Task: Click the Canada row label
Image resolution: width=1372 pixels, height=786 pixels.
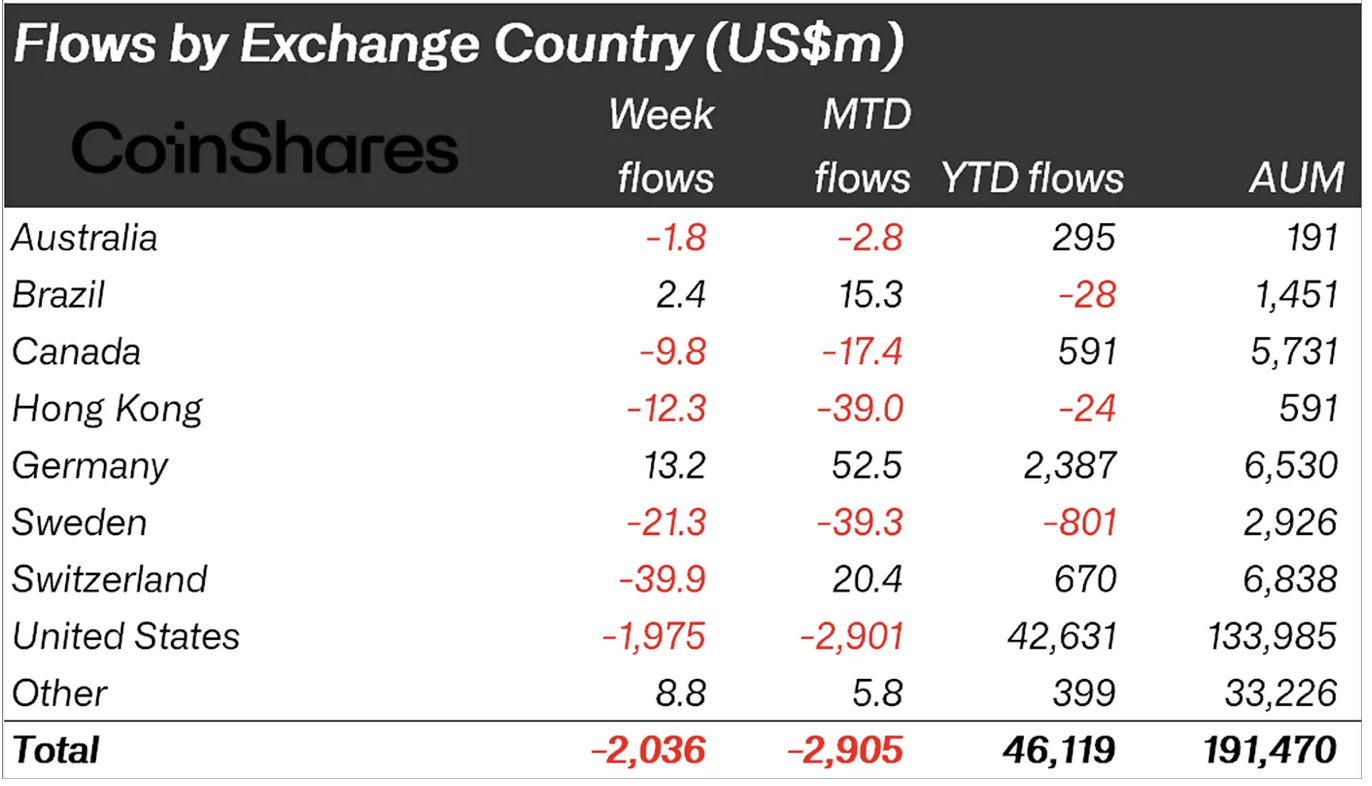Action: [x=77, y=352]
